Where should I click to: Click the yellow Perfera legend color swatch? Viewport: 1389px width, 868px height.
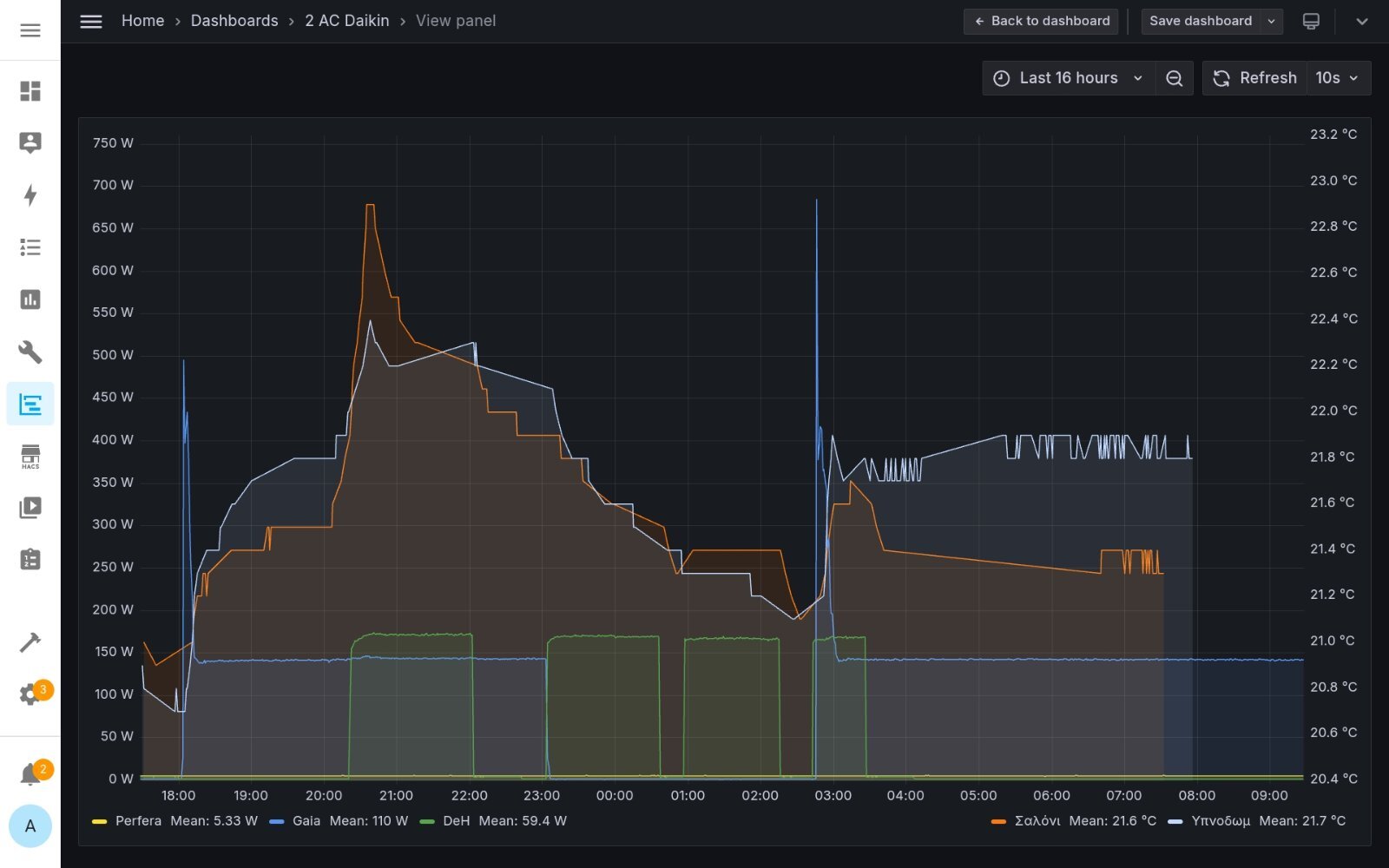[x=99, y=821]
